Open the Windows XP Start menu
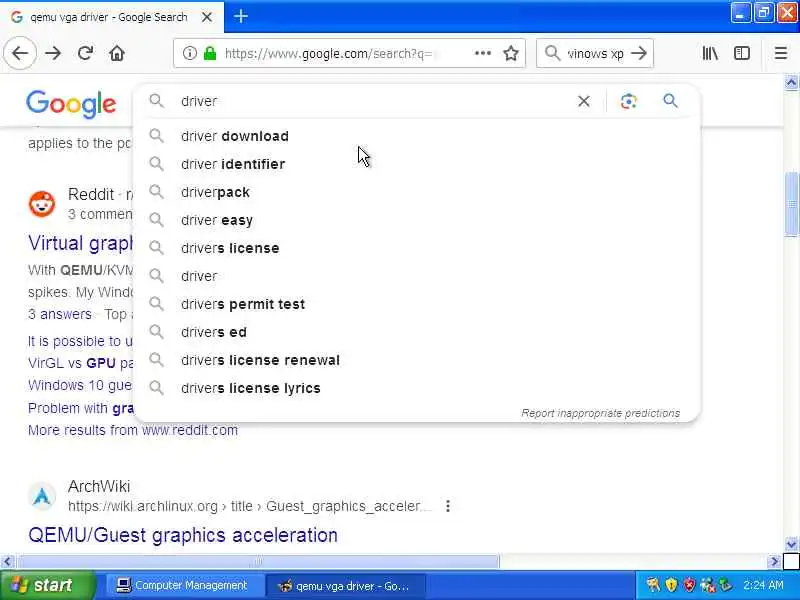800x600 pixels. [48, 585]
